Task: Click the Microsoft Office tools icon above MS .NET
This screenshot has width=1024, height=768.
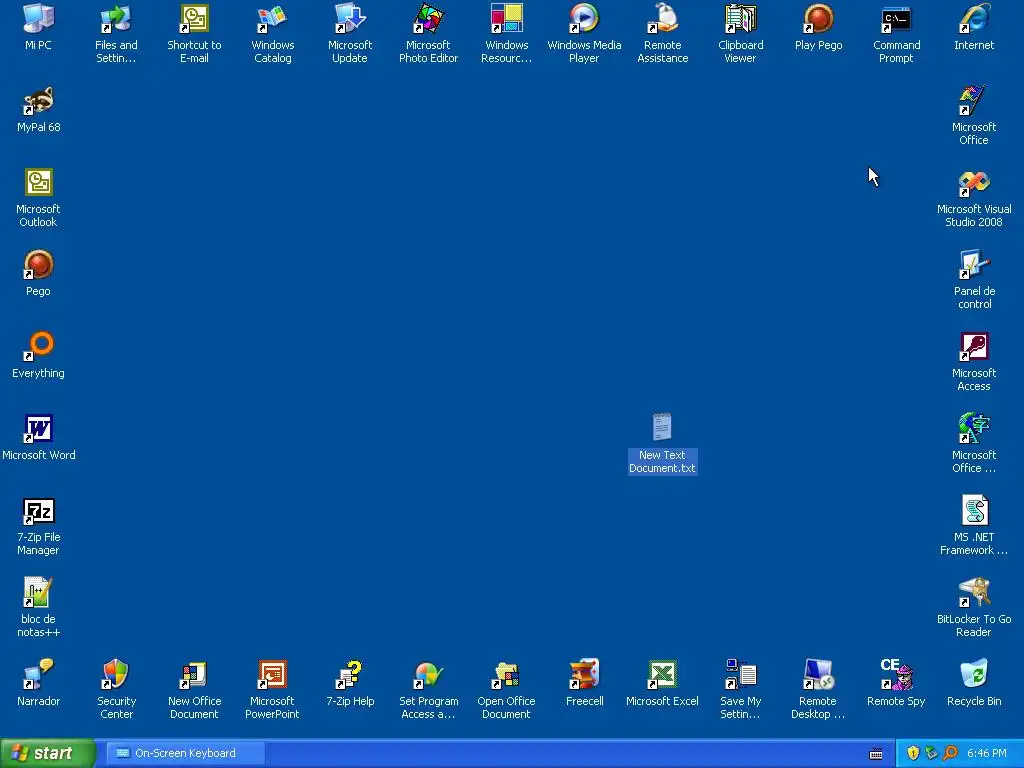Action: [974, 428]
